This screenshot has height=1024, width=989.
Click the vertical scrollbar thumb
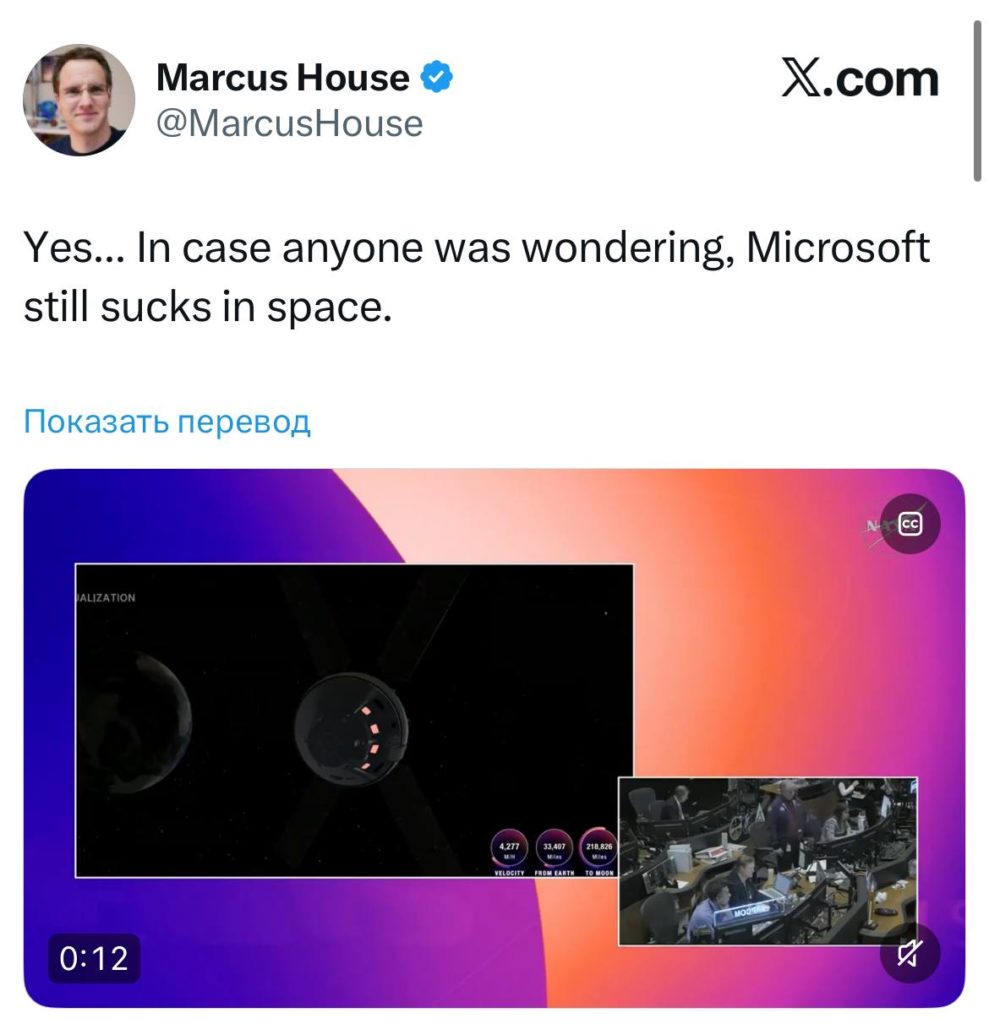click(x=977, y=101)
